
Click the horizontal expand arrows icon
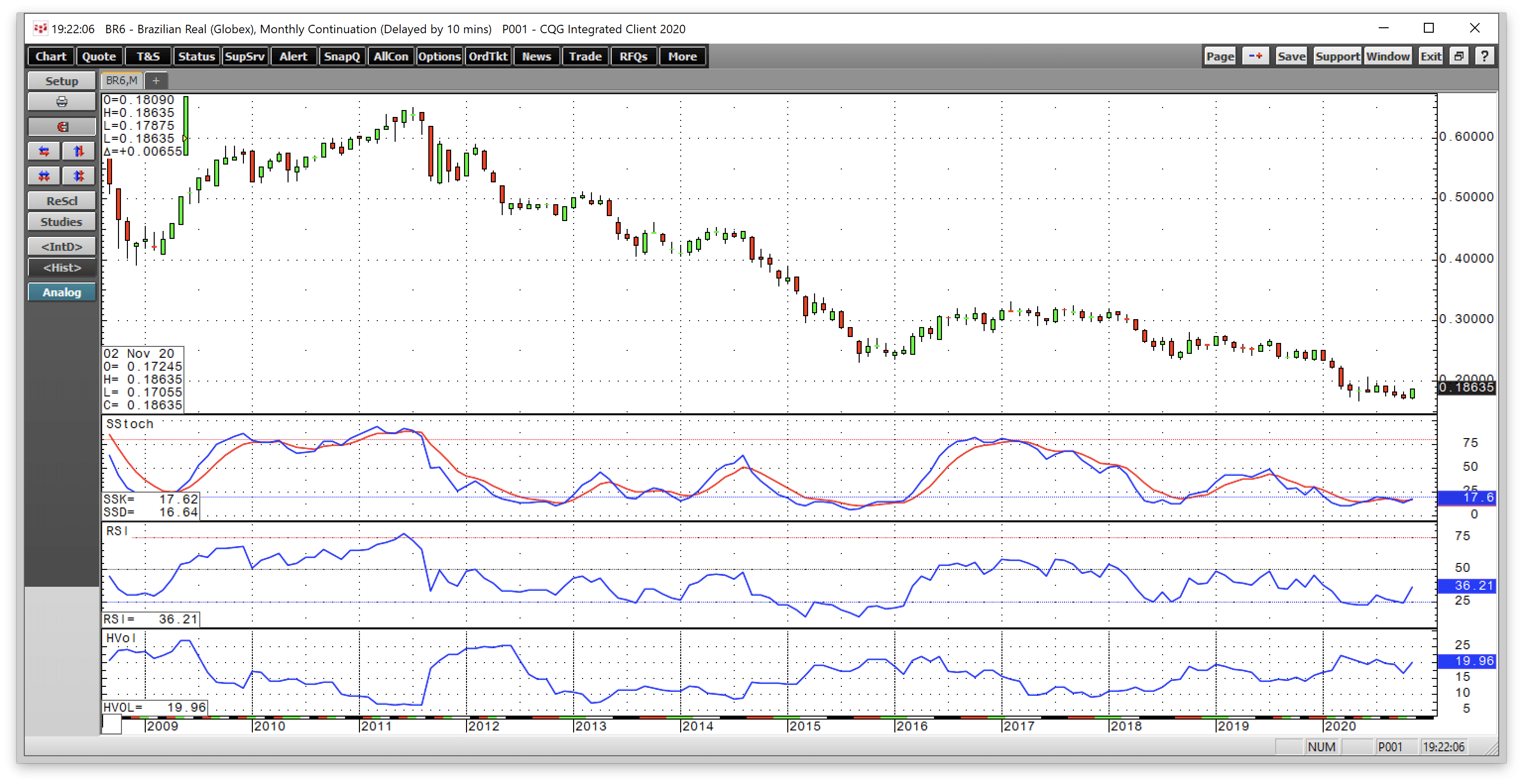44,151
